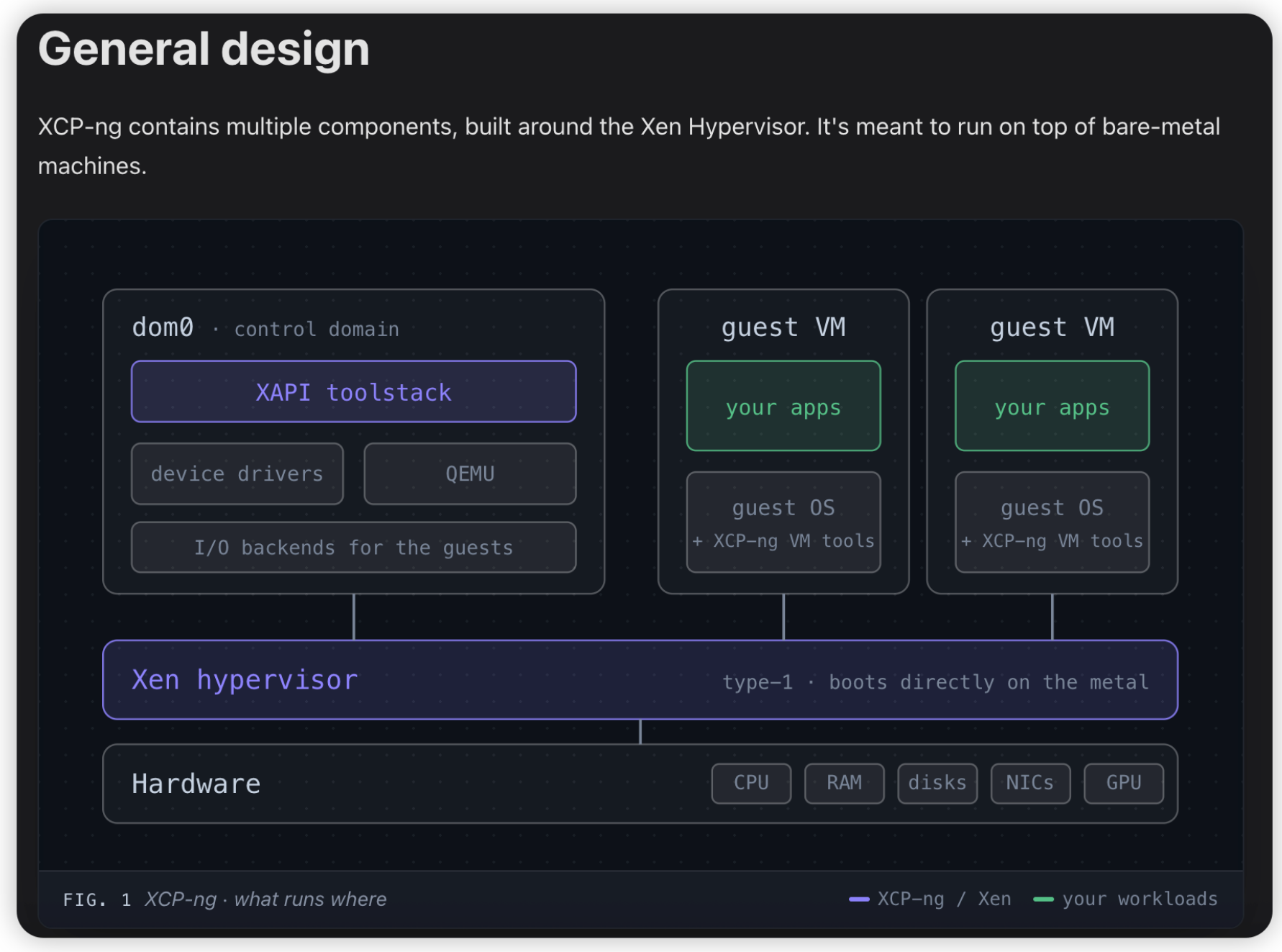Select "your apps" box in second guest VM
The width and height of the screenshot is (1282, 952).
(1053, 406)
